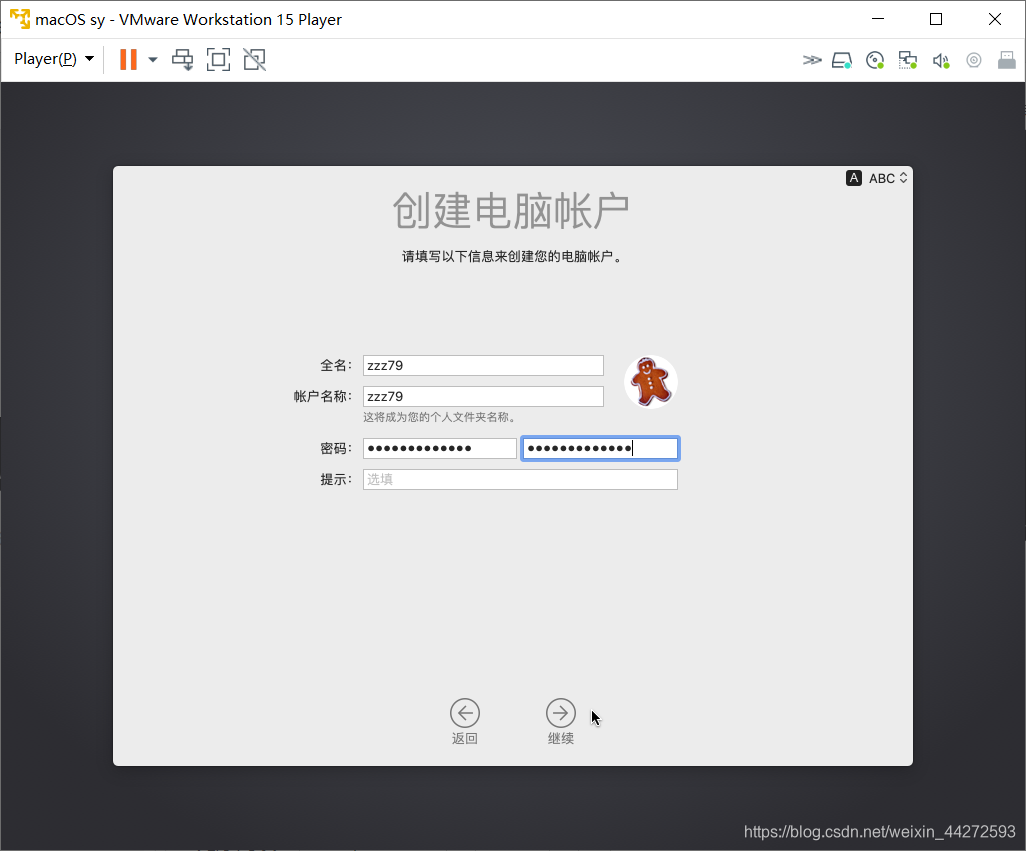Click the sound card speaker icon
Image resolution: width=1026 pixels, height=851 pixels.
pos(941,60)
